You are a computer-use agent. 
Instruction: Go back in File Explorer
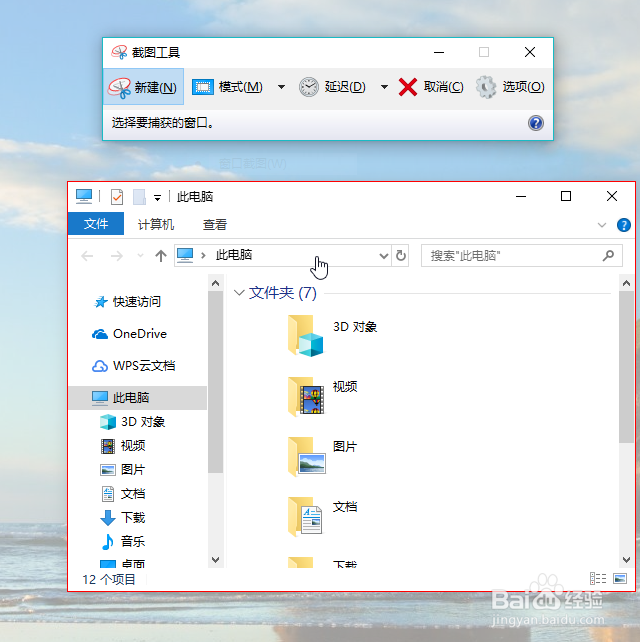point(87,256)
